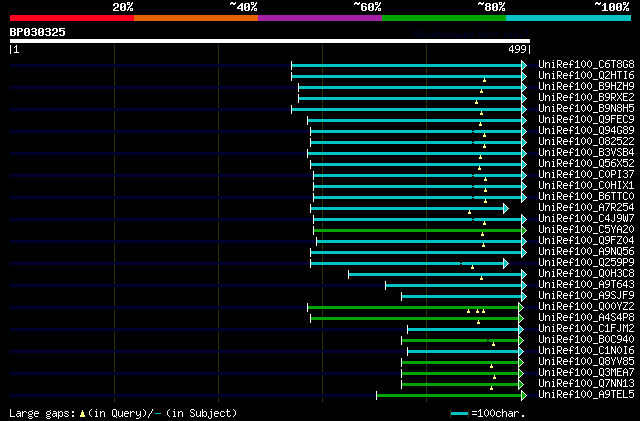
Task: Click the orange ~40% identity color segment
Action: pos(196,18)
